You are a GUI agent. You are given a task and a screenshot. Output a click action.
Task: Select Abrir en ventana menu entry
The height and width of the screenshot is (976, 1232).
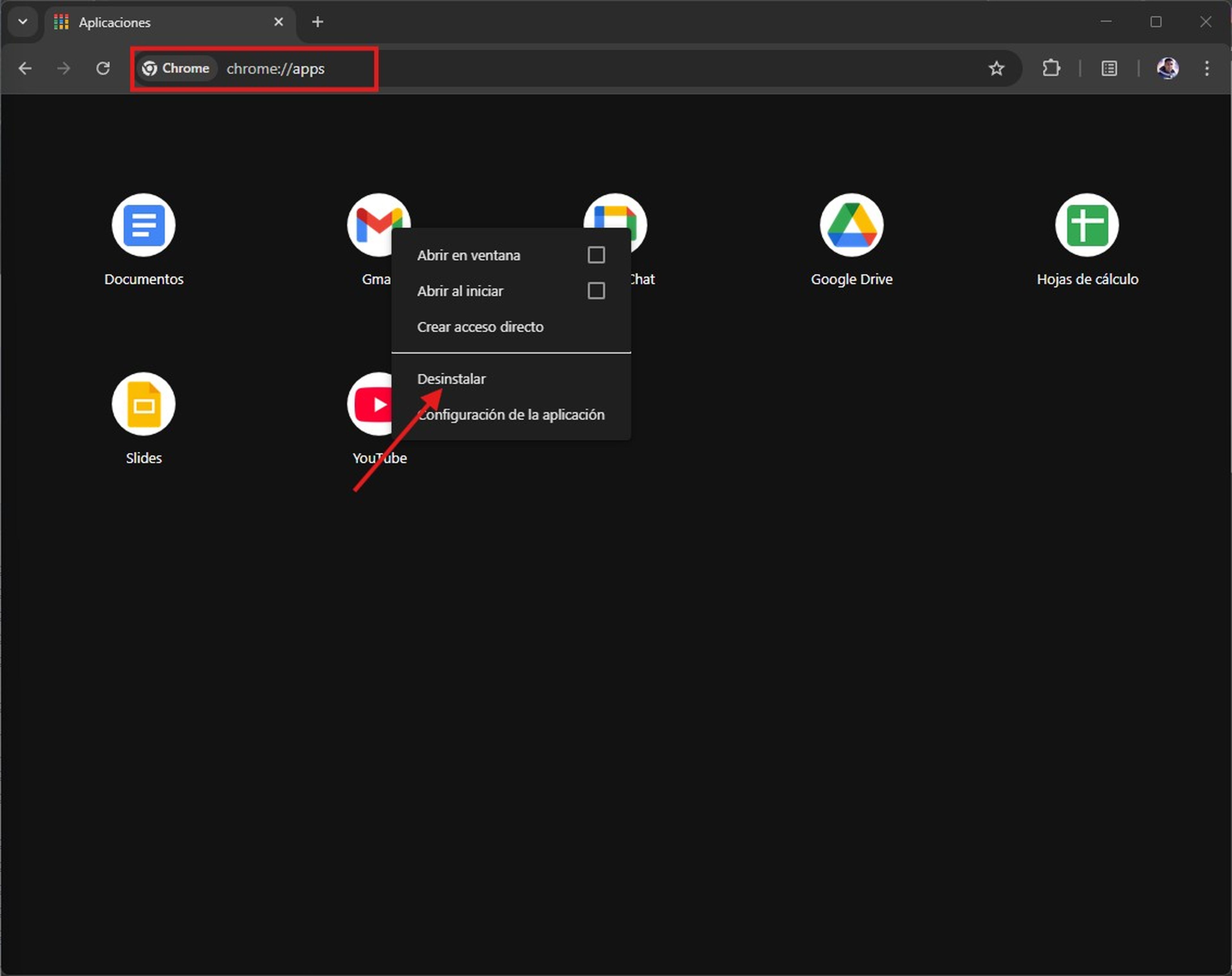[511, 255]
